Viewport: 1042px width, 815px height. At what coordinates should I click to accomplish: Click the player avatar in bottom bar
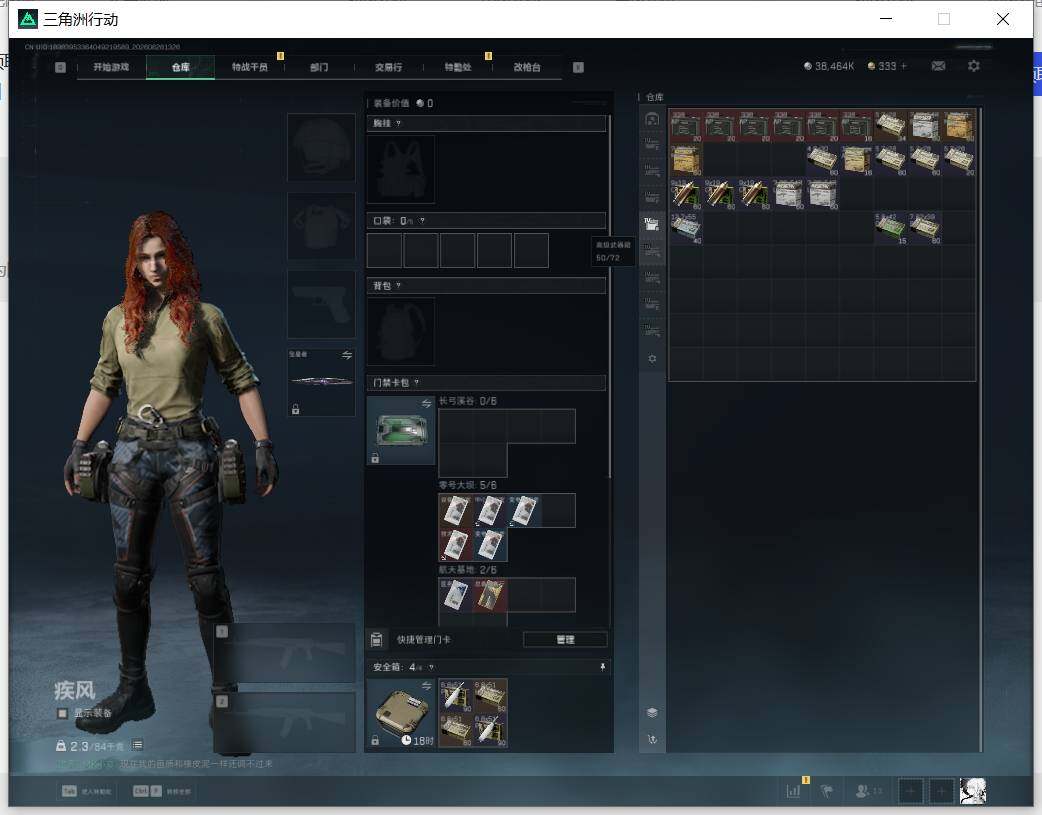point(974,791)
